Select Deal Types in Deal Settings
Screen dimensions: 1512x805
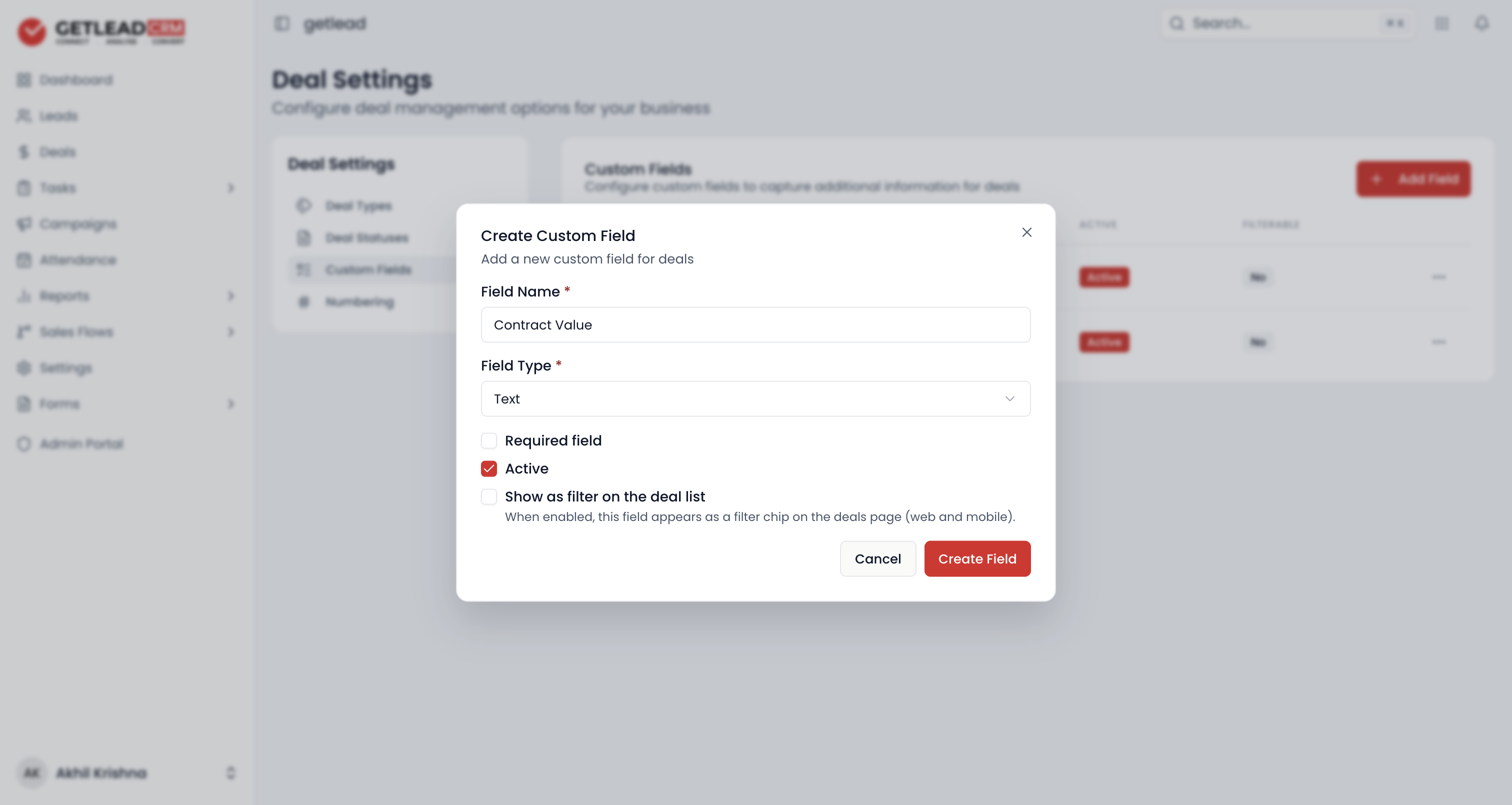(x=358, y=206)
